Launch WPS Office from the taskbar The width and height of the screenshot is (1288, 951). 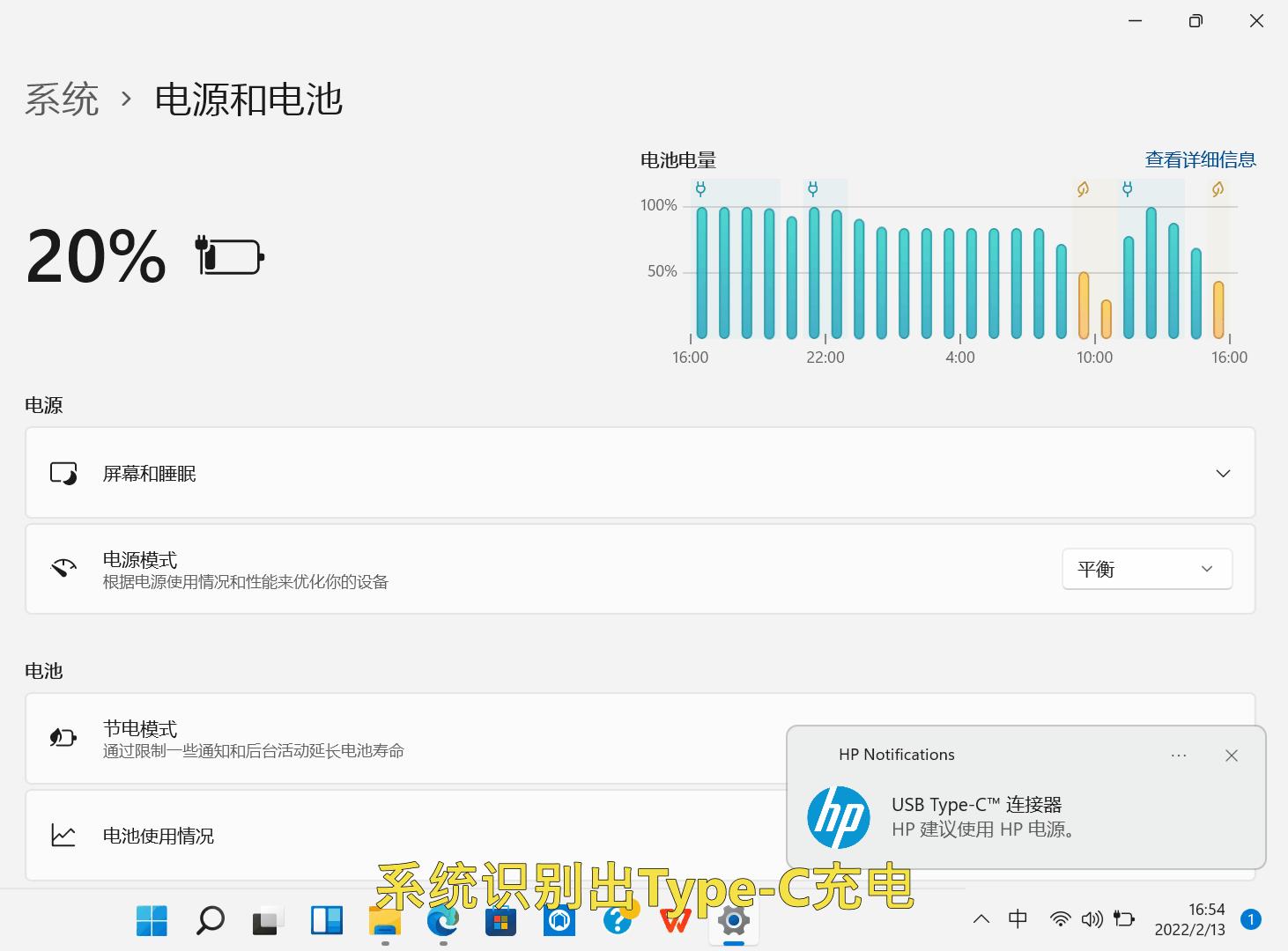[x=675, y=920]
